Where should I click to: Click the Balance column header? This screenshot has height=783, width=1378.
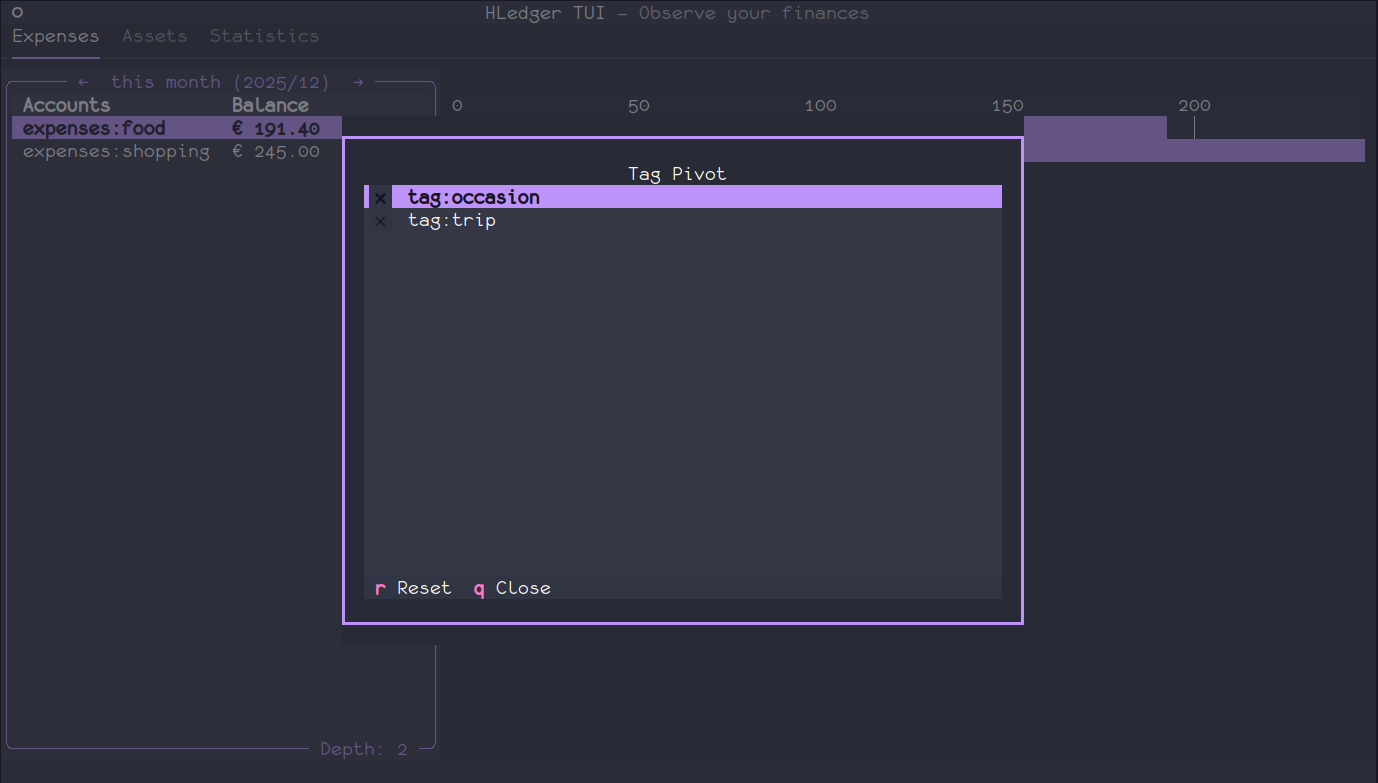click(x=270, y=105)
